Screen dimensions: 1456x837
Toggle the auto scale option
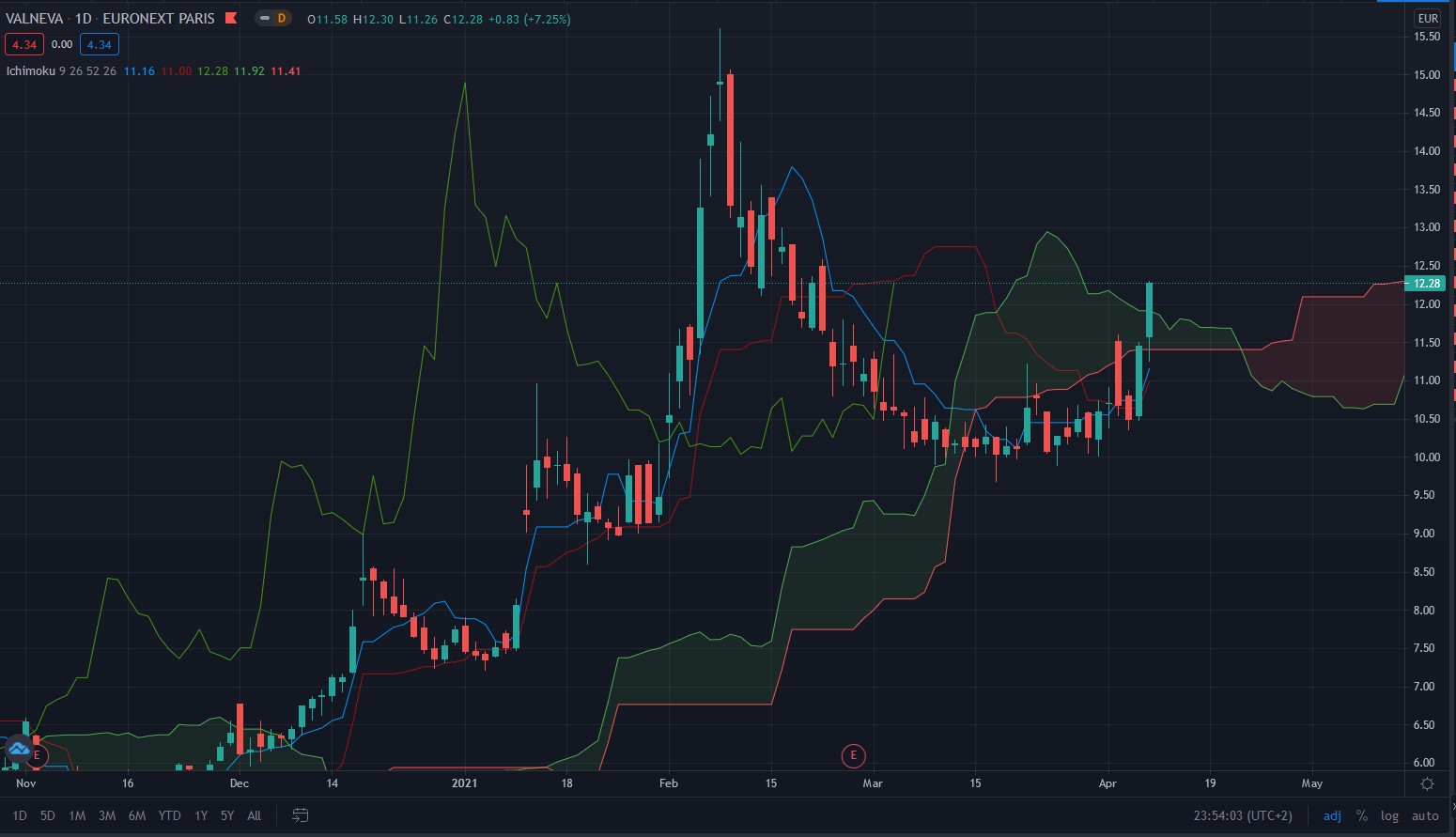(x=1425, y=815)
